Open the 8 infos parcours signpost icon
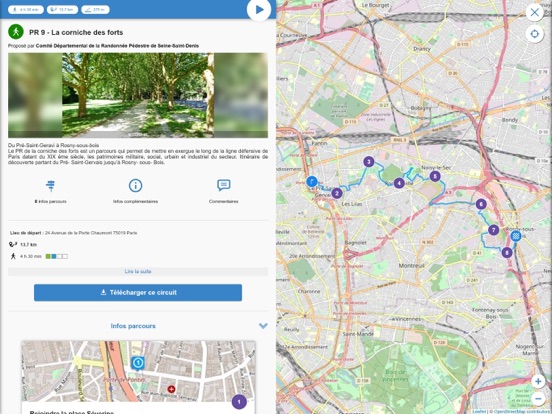This screenshot has height=414, width=552. (x=51, y=186)
